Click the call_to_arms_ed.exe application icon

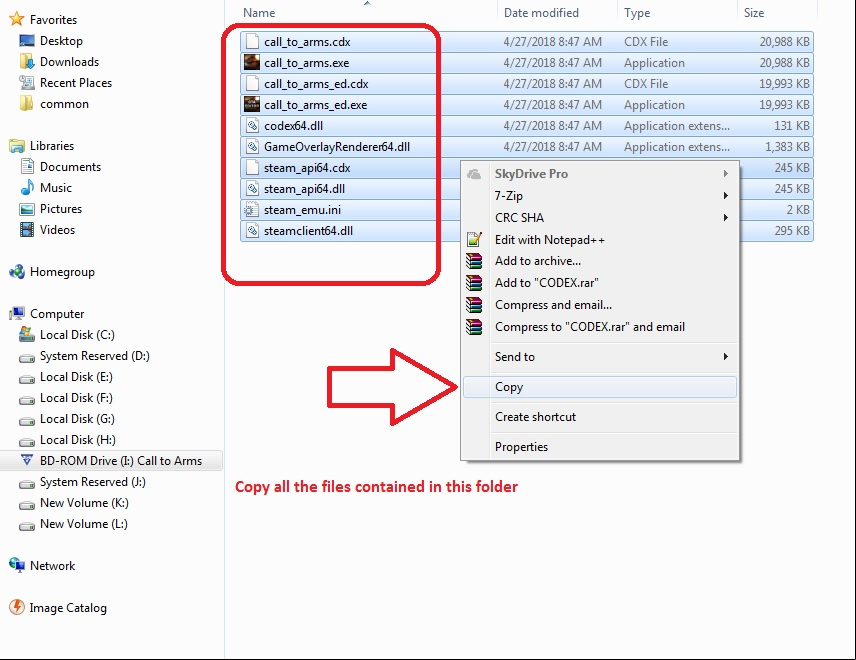(252, 104)
